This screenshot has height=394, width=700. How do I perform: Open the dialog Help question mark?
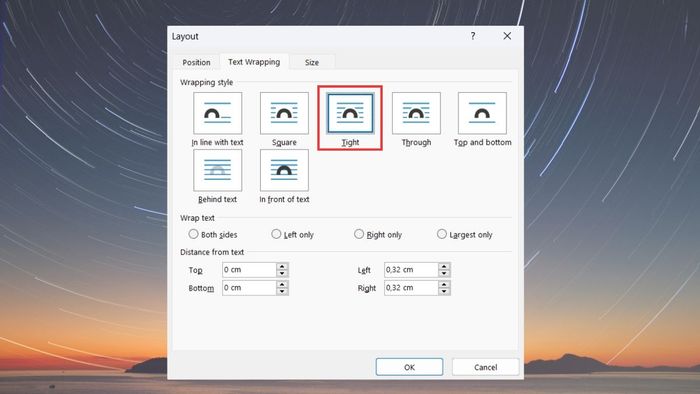[x=473, y=36]
